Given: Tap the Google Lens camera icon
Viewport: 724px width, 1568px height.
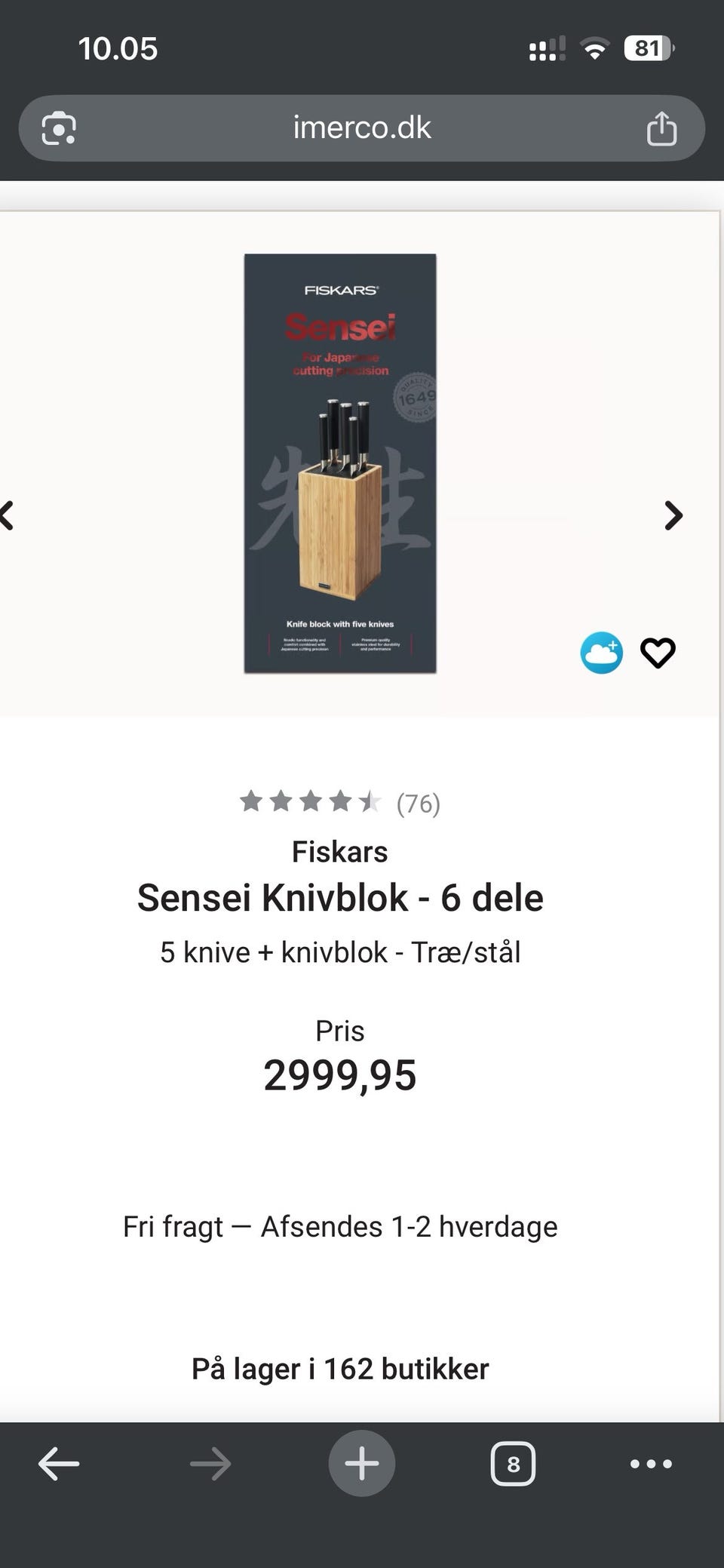Looking at the screenshot, I should (x=59, y=128).
